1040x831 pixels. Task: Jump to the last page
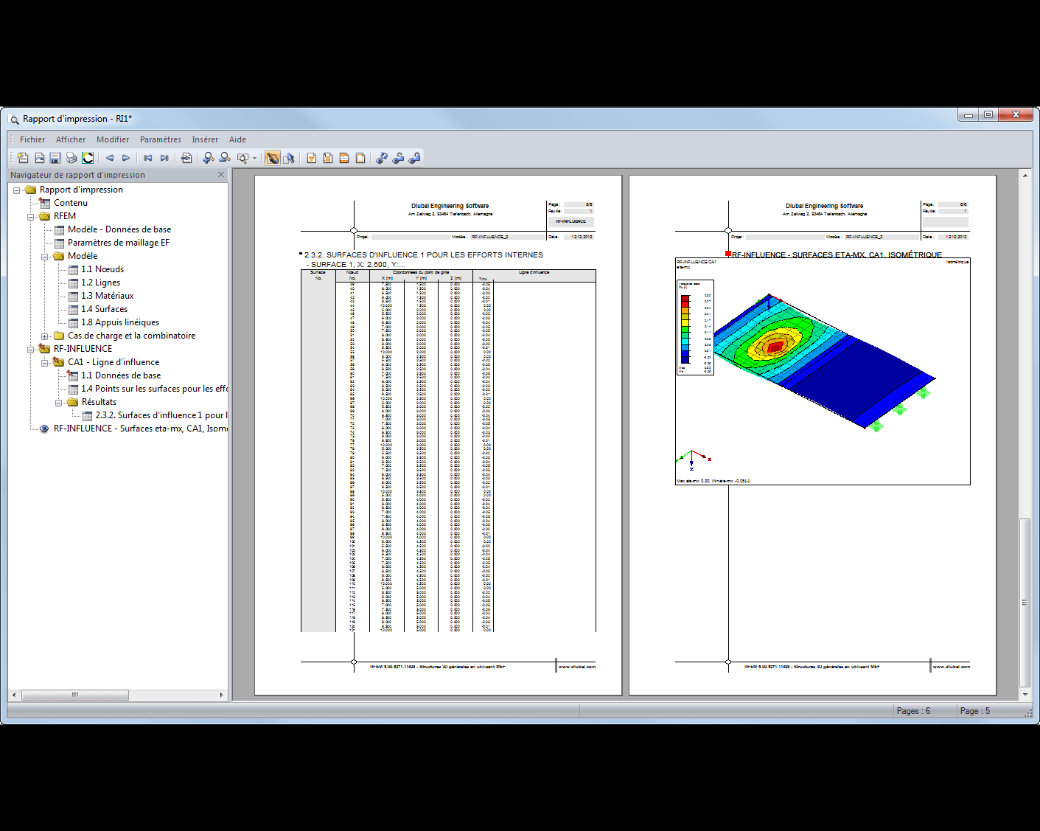coord(164,158)
